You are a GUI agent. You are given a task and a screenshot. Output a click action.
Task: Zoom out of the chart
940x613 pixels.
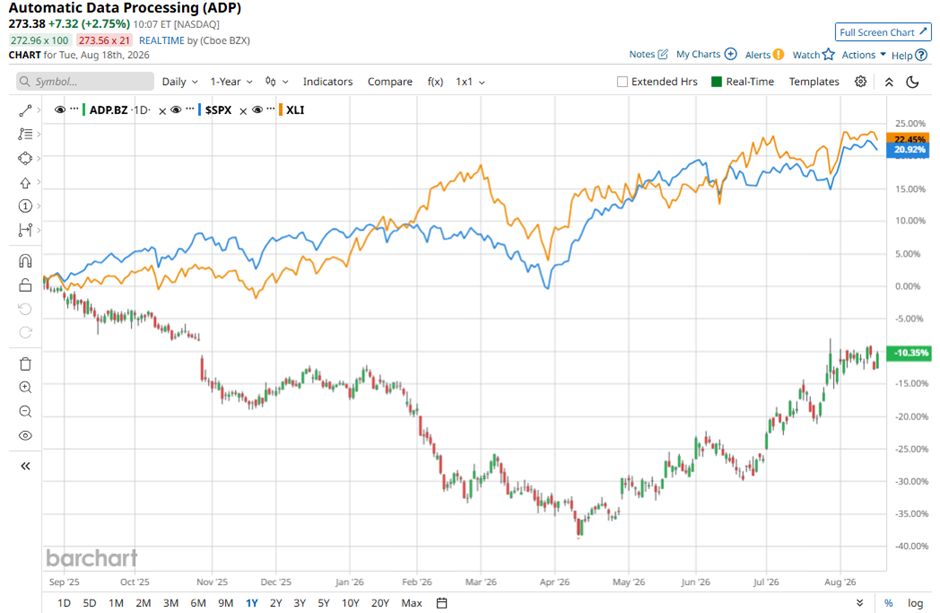tap(25, 412)
